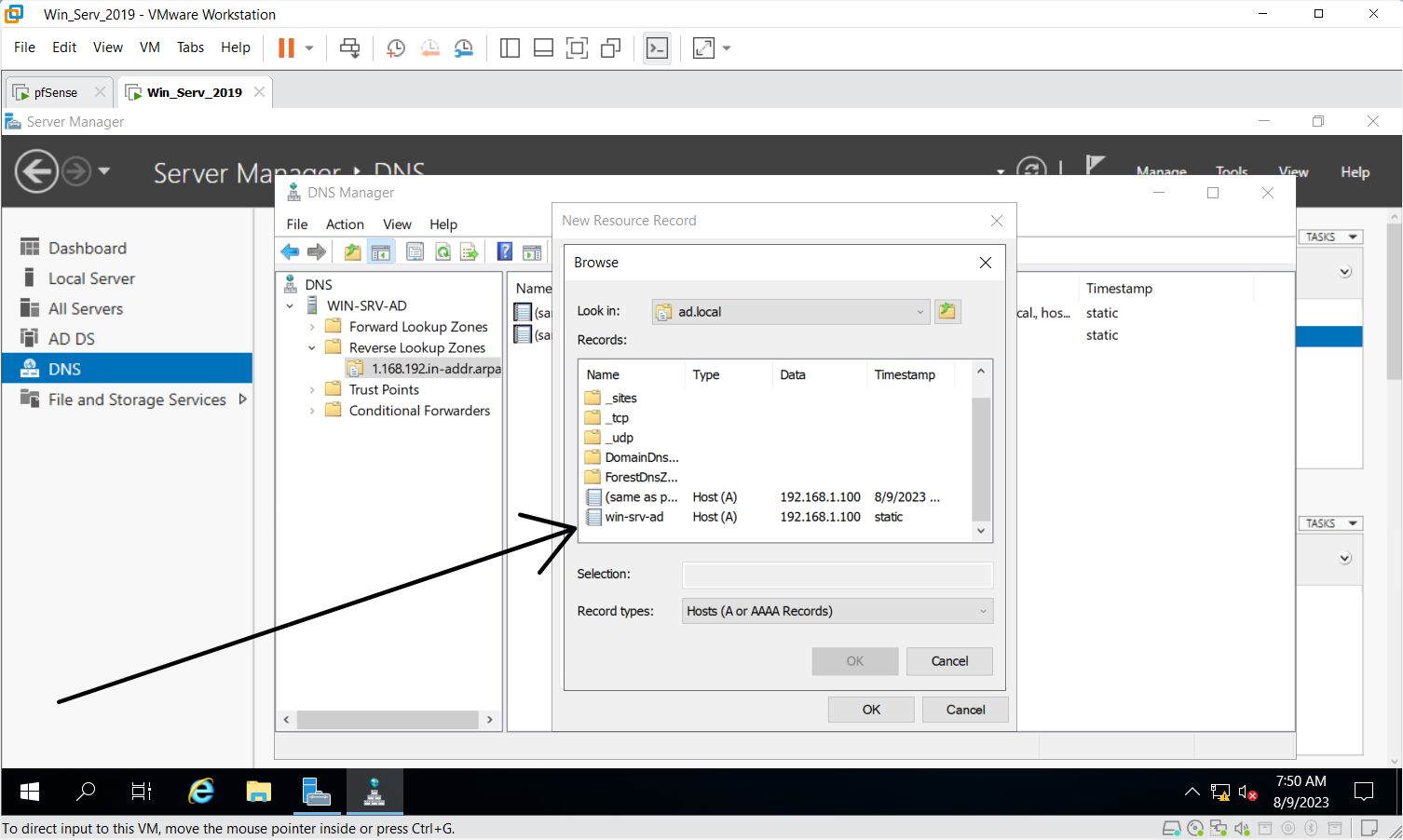
Task: Collapse the WIN-SRV-AD tree node
Action: tap(290, 305)
